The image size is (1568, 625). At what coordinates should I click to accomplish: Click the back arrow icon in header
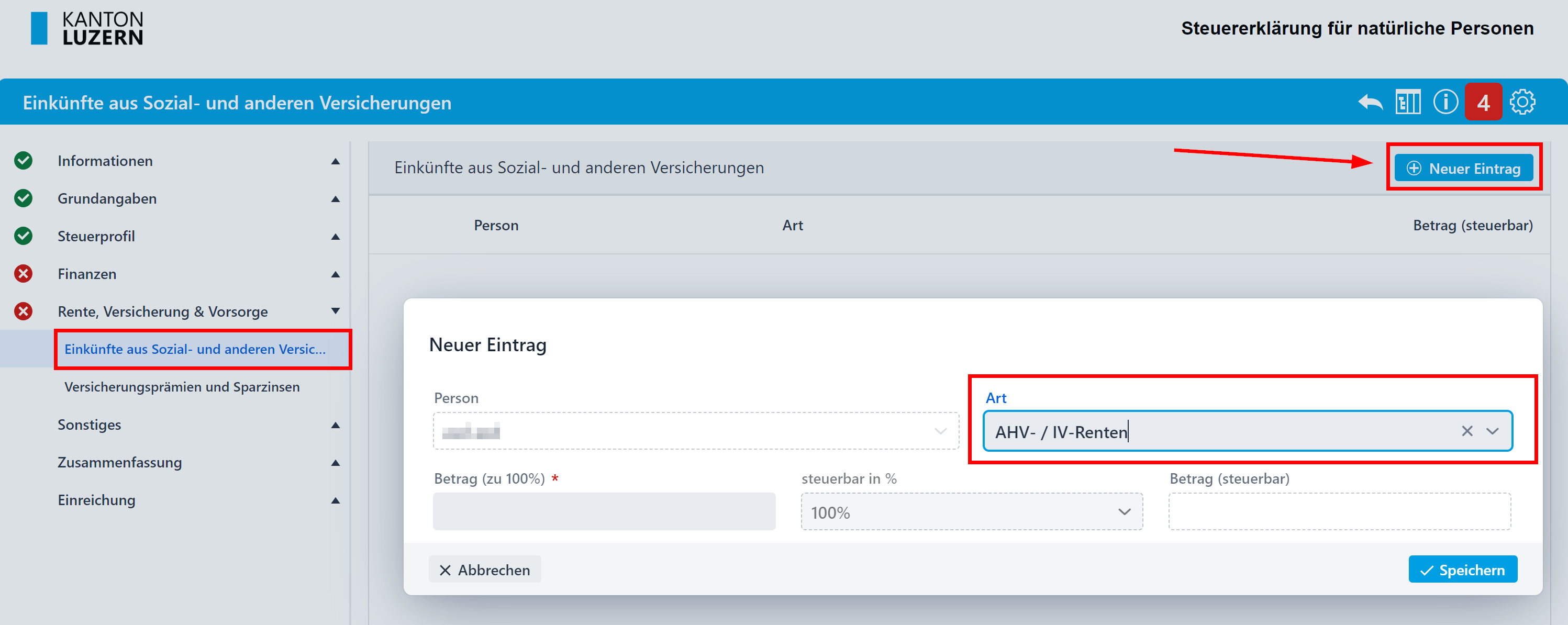[x=1370, y=102]
